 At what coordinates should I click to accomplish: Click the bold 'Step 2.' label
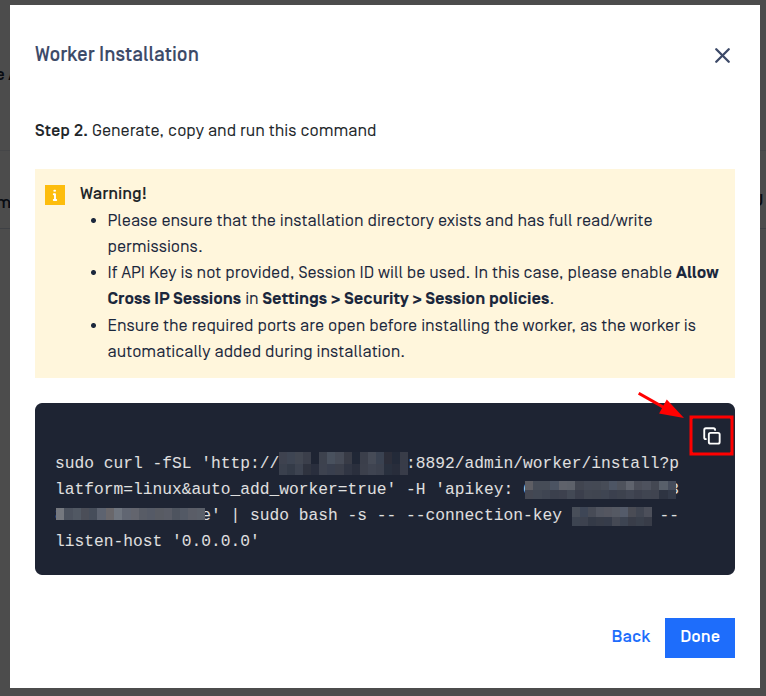coord(61,131)
